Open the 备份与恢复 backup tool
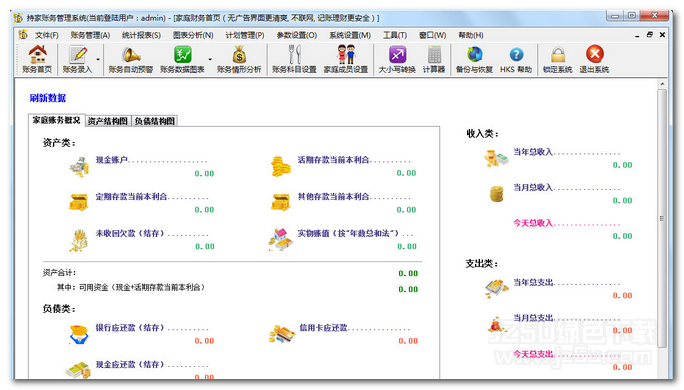Screen dimensions: 684x390 pyautogui.click(x=474, y=59)
